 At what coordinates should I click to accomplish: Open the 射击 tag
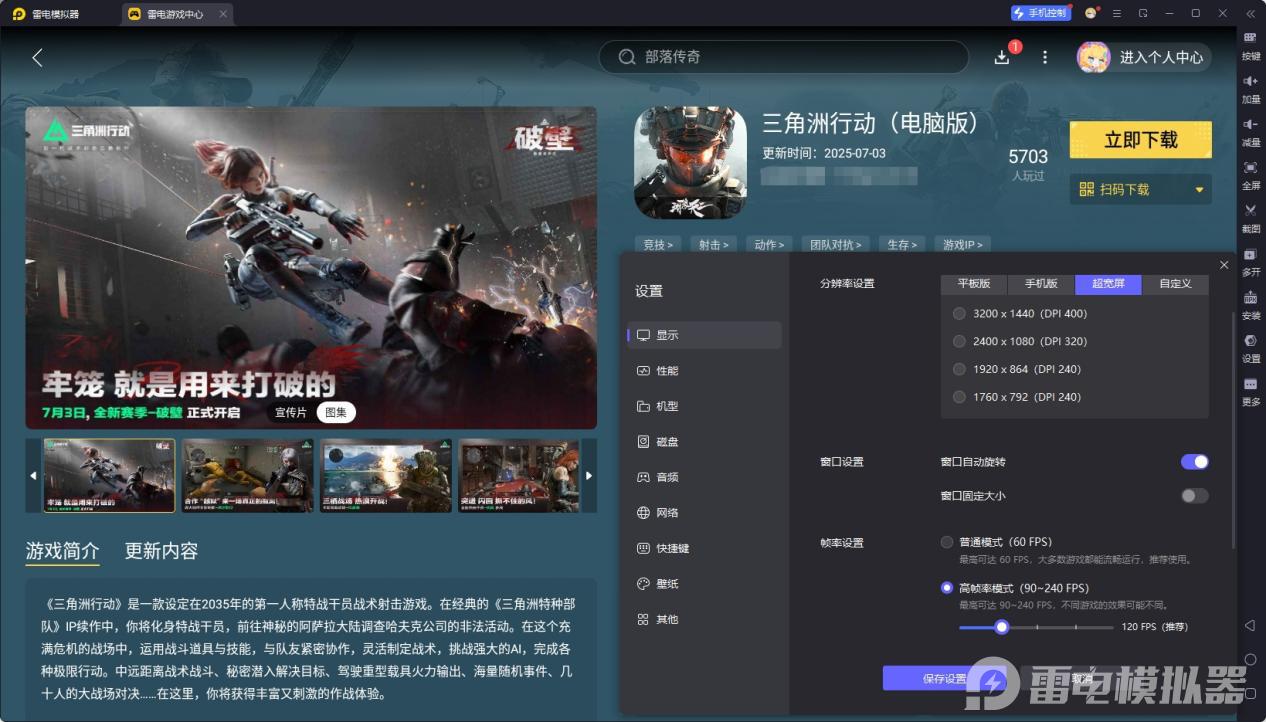713,244
